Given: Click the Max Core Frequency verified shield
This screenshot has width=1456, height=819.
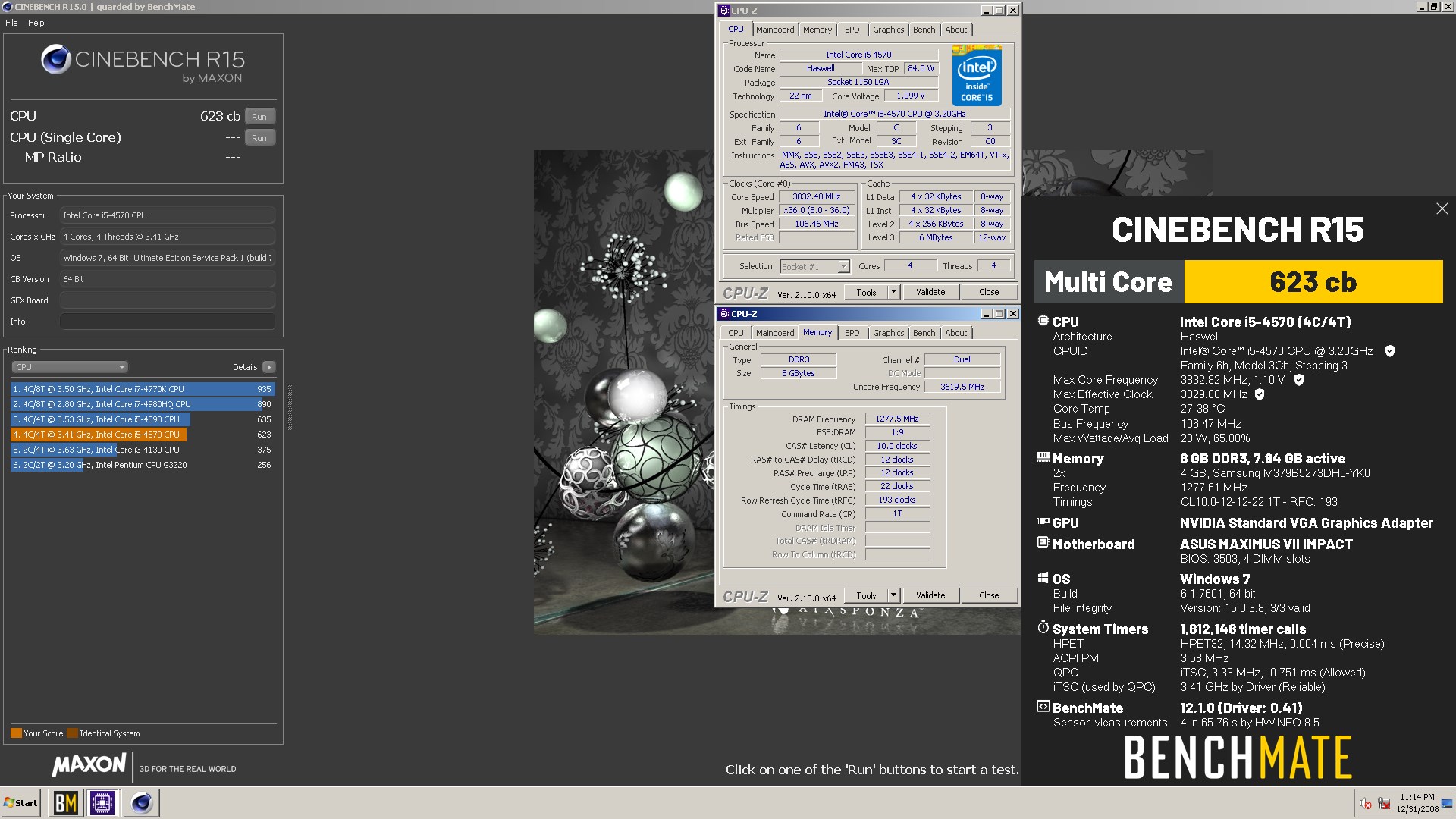Looking at the screenshot, I should pyautogui.click(x=1299, y=380).
